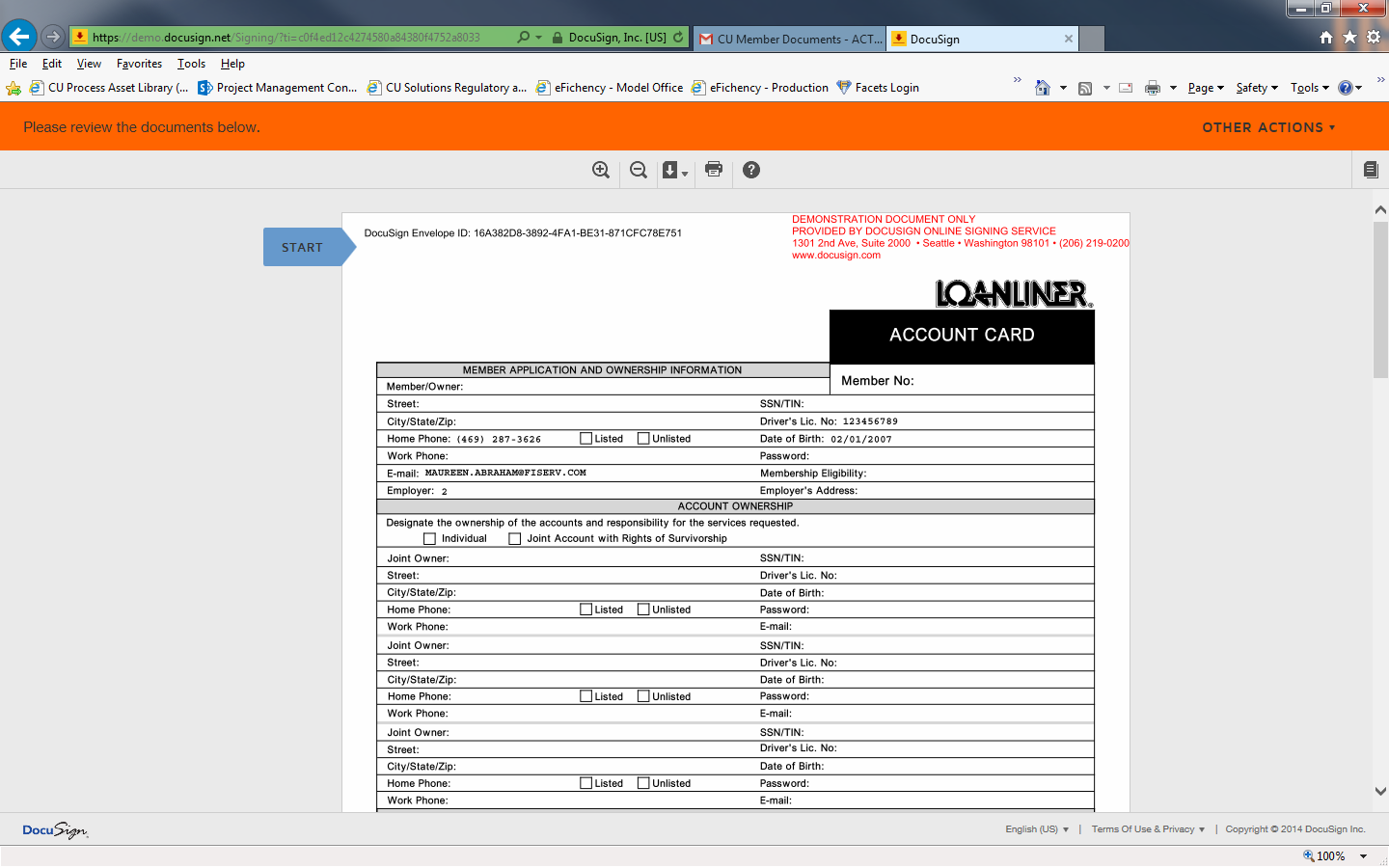This screenshot has width=1389, height=868.
Task: Check Unlisted for first Joint Owner Home Phone
Action: click(643, 610)
